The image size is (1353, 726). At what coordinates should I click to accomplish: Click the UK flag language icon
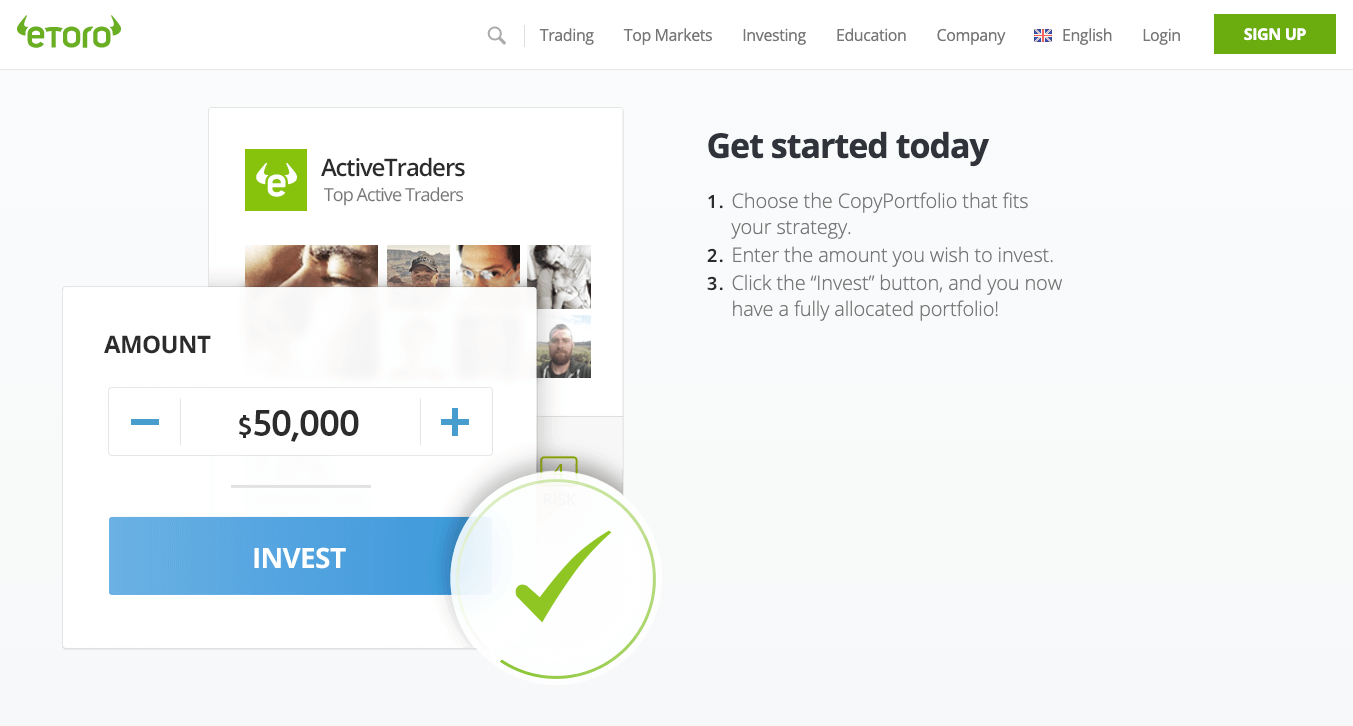[1043, 35]
